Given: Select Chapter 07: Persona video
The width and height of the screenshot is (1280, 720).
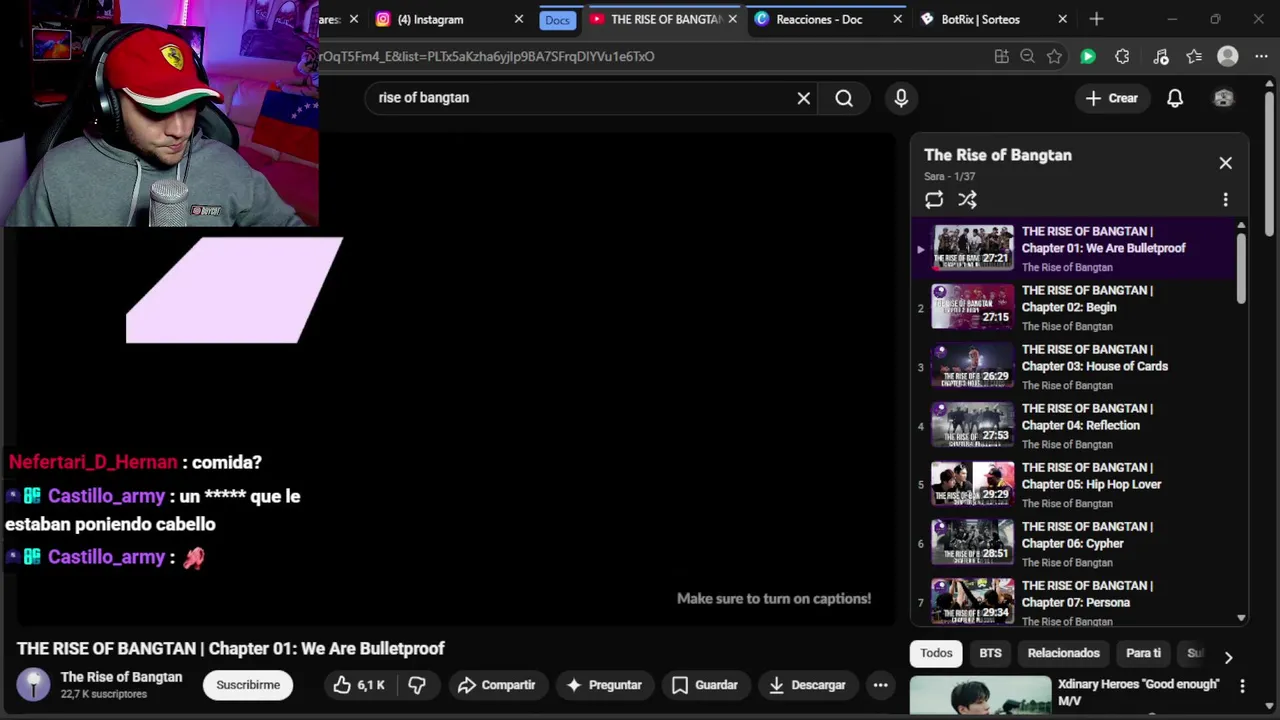Looking at the screenshot, I should 1074,600.
